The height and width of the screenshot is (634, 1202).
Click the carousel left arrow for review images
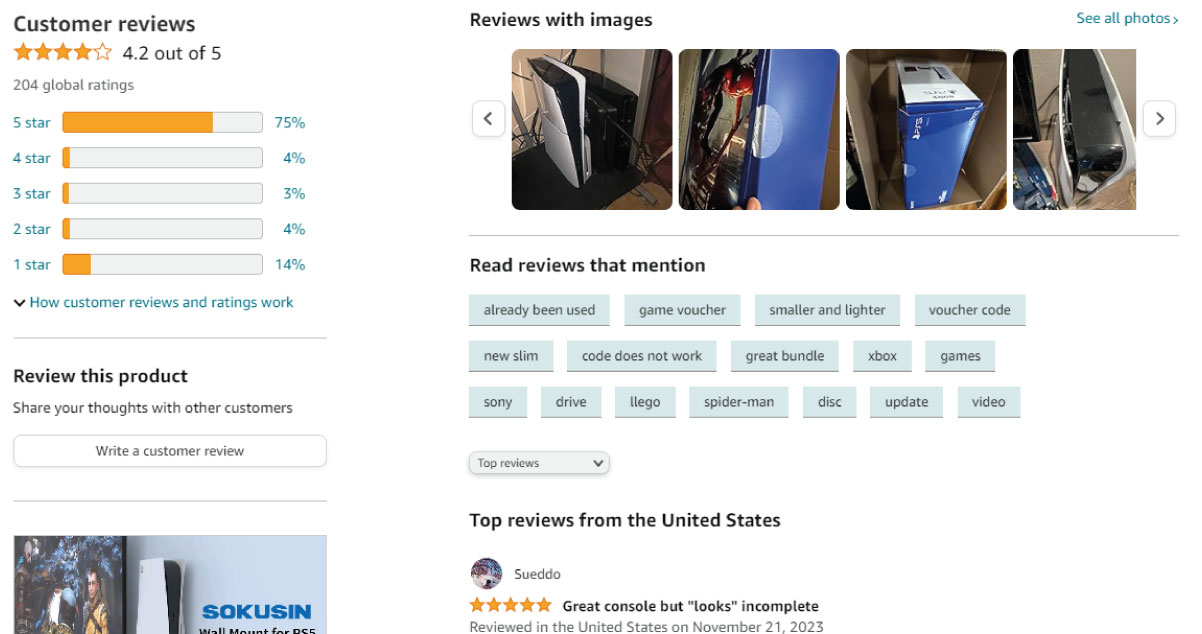click(488, 118)
